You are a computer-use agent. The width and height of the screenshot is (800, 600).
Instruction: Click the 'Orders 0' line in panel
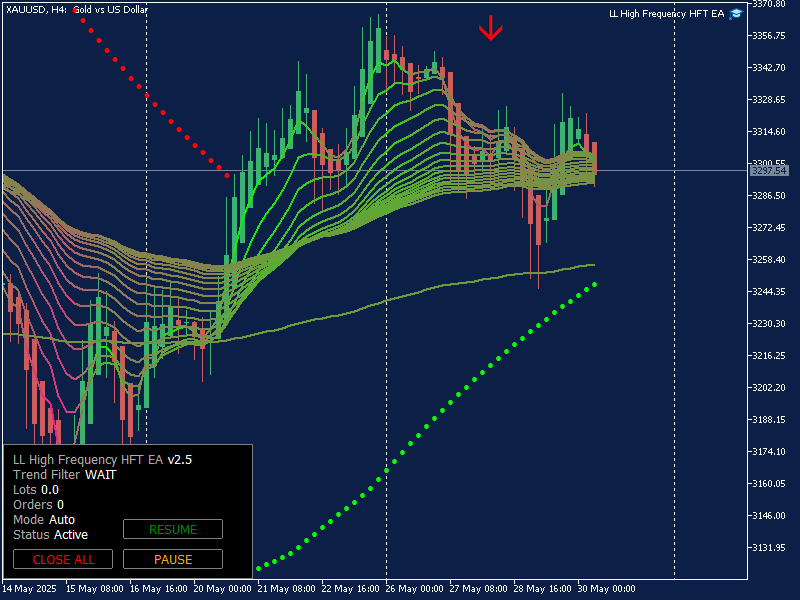click(x=38, y=505)
